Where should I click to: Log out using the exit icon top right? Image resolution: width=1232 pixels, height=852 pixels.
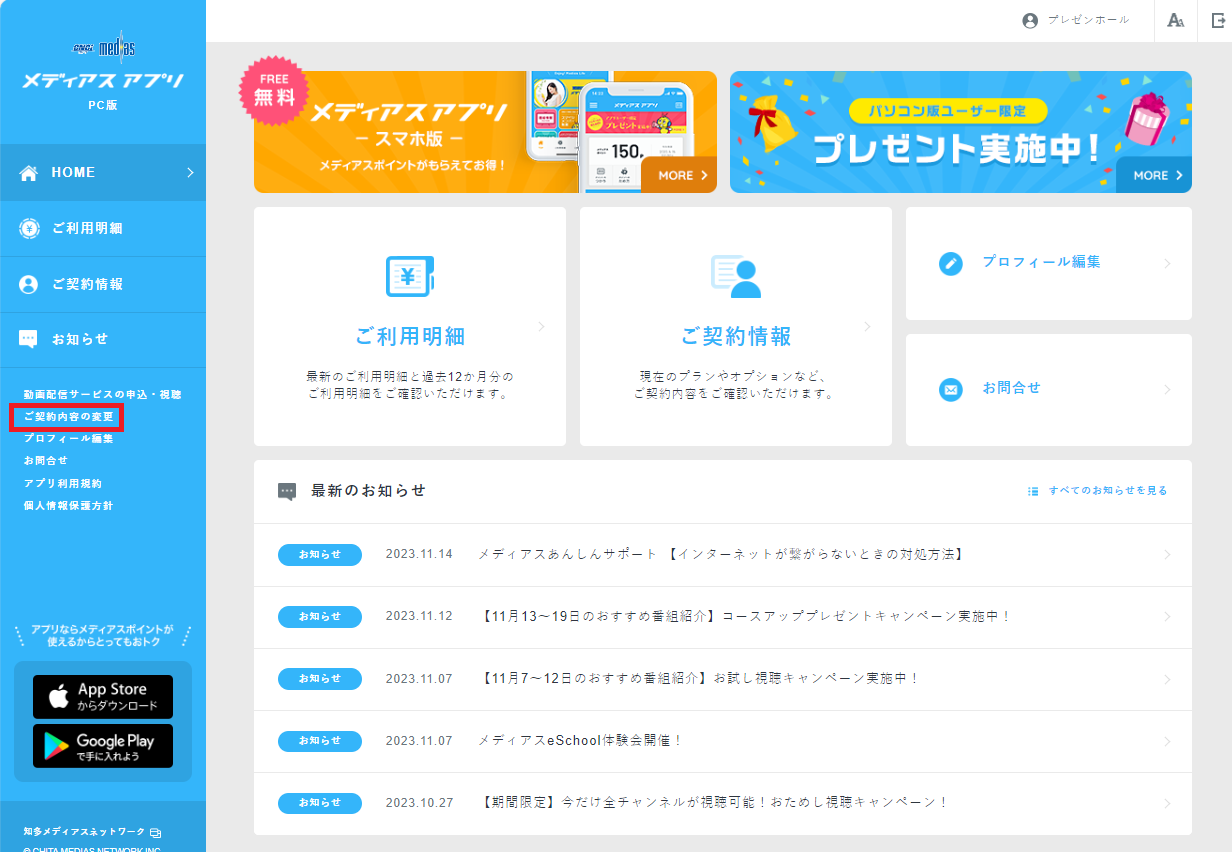tap(1220, 20)
